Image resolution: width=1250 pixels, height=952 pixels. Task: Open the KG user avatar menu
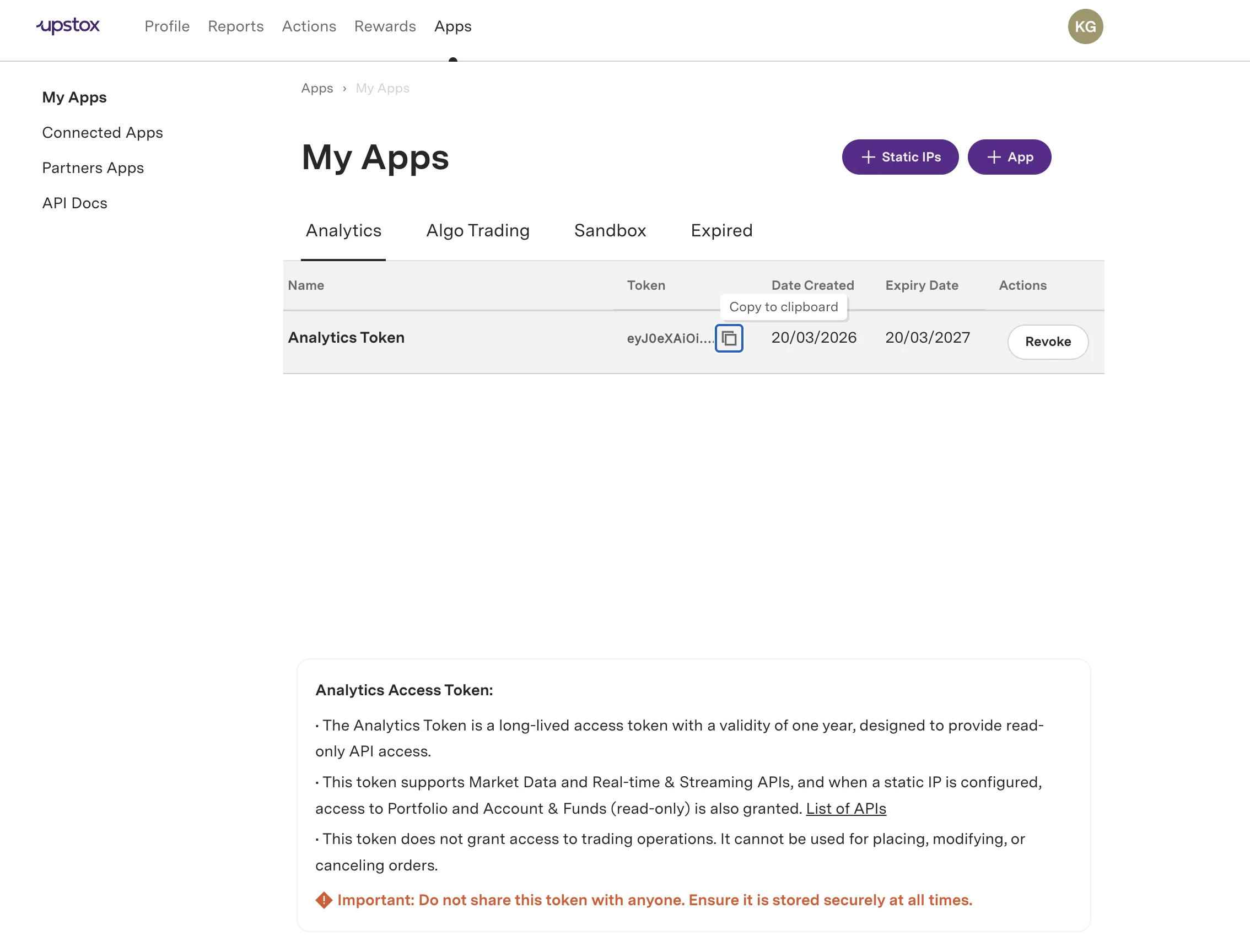click(1085, 26)
